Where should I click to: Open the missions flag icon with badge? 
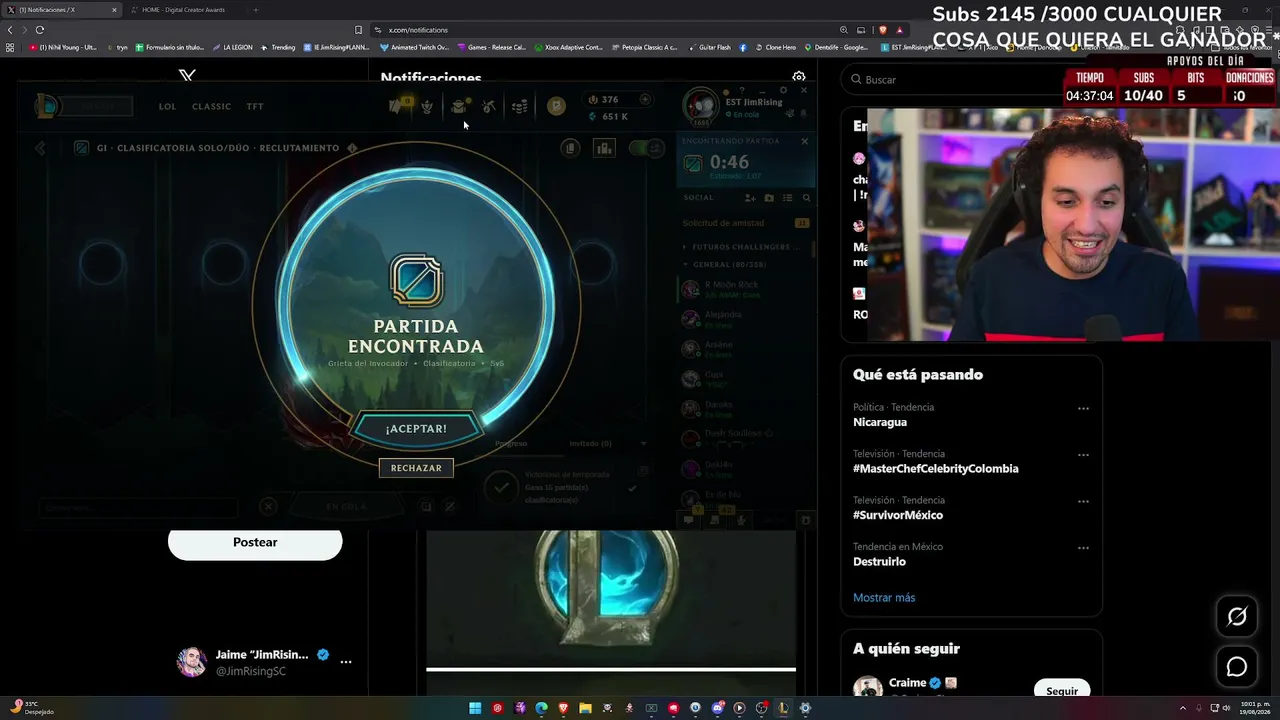click(399, 105)
